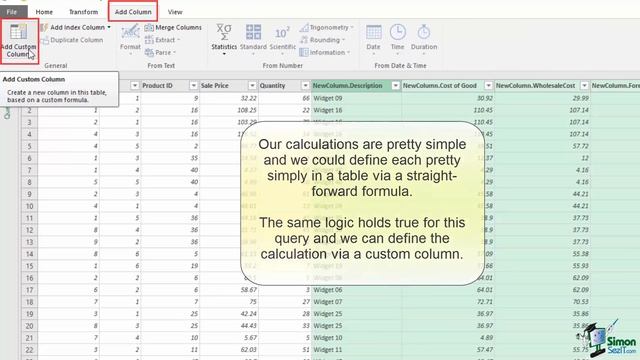Open Product ID column filter dropdown
The image size is (640, 360).
[x=193, y=85]
